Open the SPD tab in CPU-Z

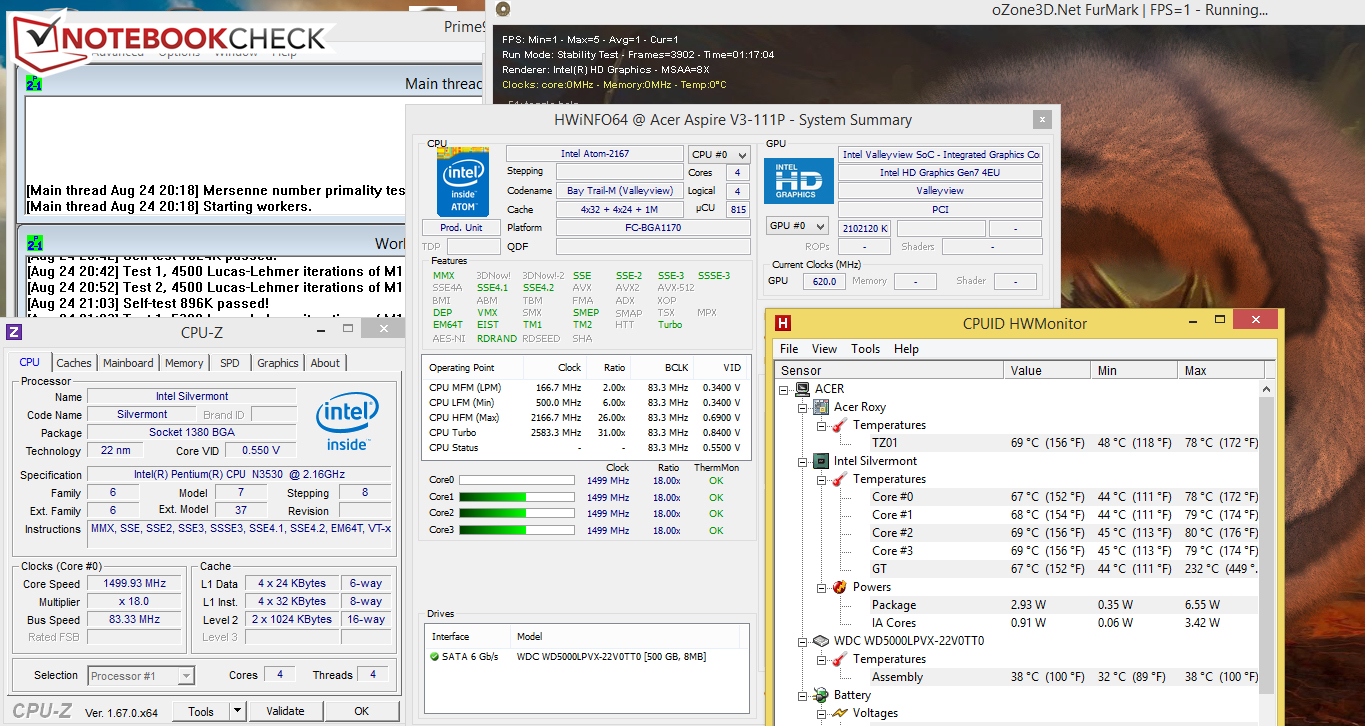click(x=229, y=363)
